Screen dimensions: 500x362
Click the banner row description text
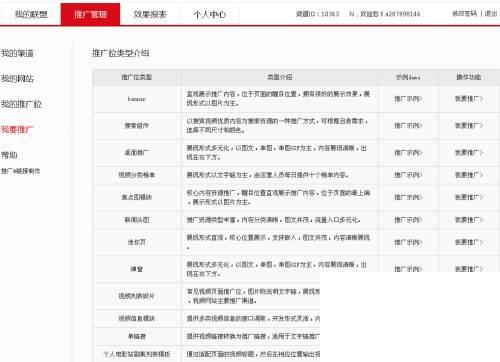tap(278, 99)
